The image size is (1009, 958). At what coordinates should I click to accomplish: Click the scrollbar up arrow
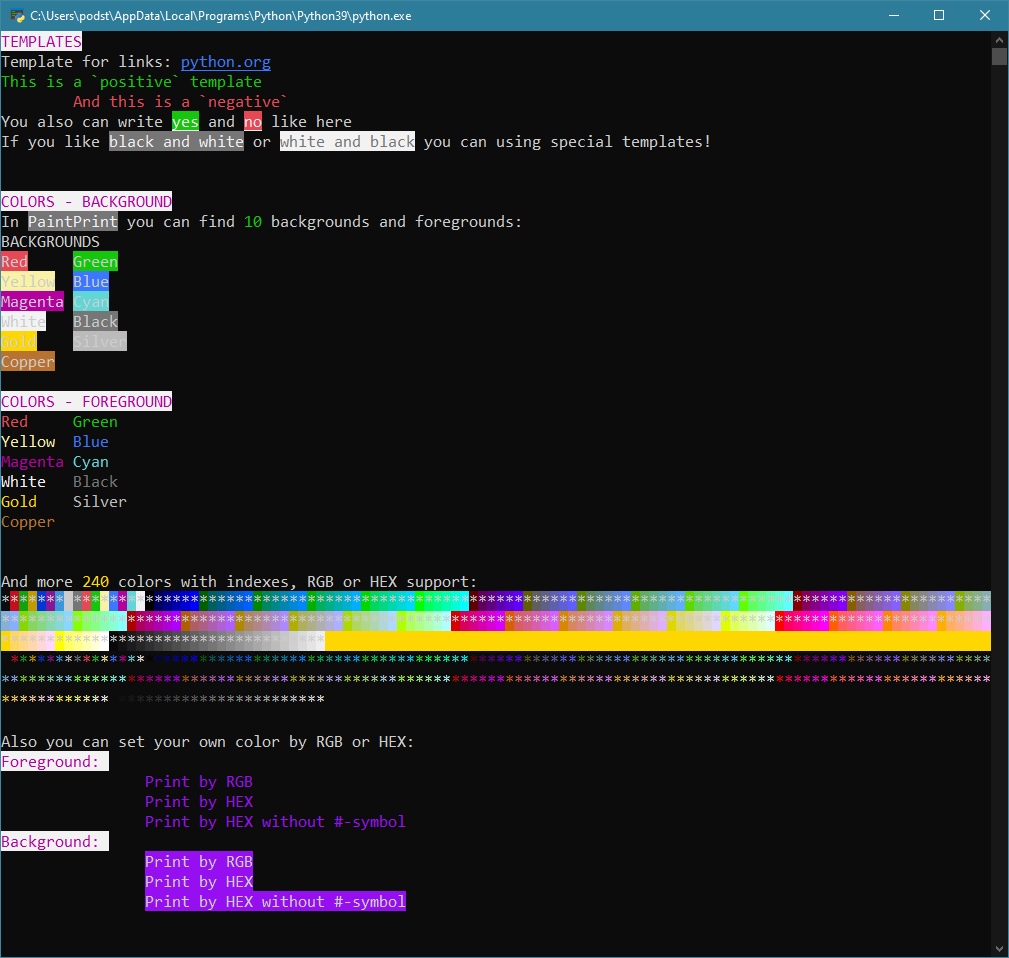point(999,39)
